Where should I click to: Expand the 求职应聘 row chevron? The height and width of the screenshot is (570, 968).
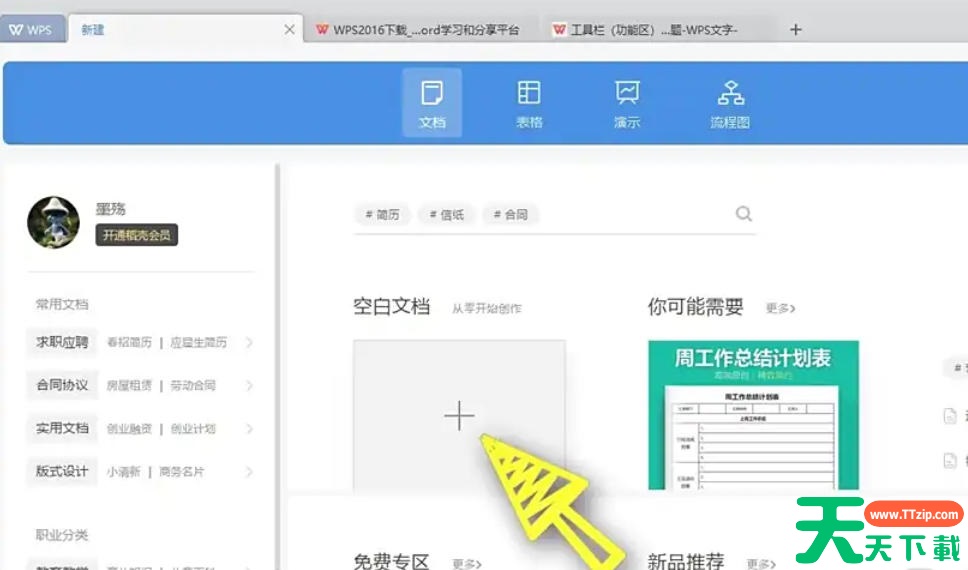[249, 342]
